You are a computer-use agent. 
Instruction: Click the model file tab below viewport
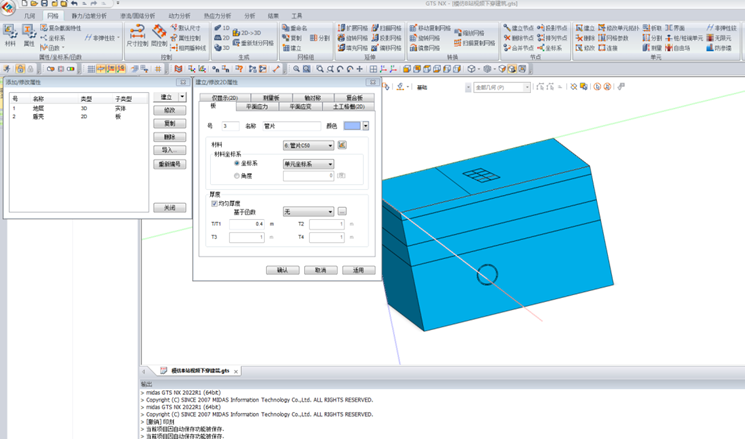(x=198, y=371)
